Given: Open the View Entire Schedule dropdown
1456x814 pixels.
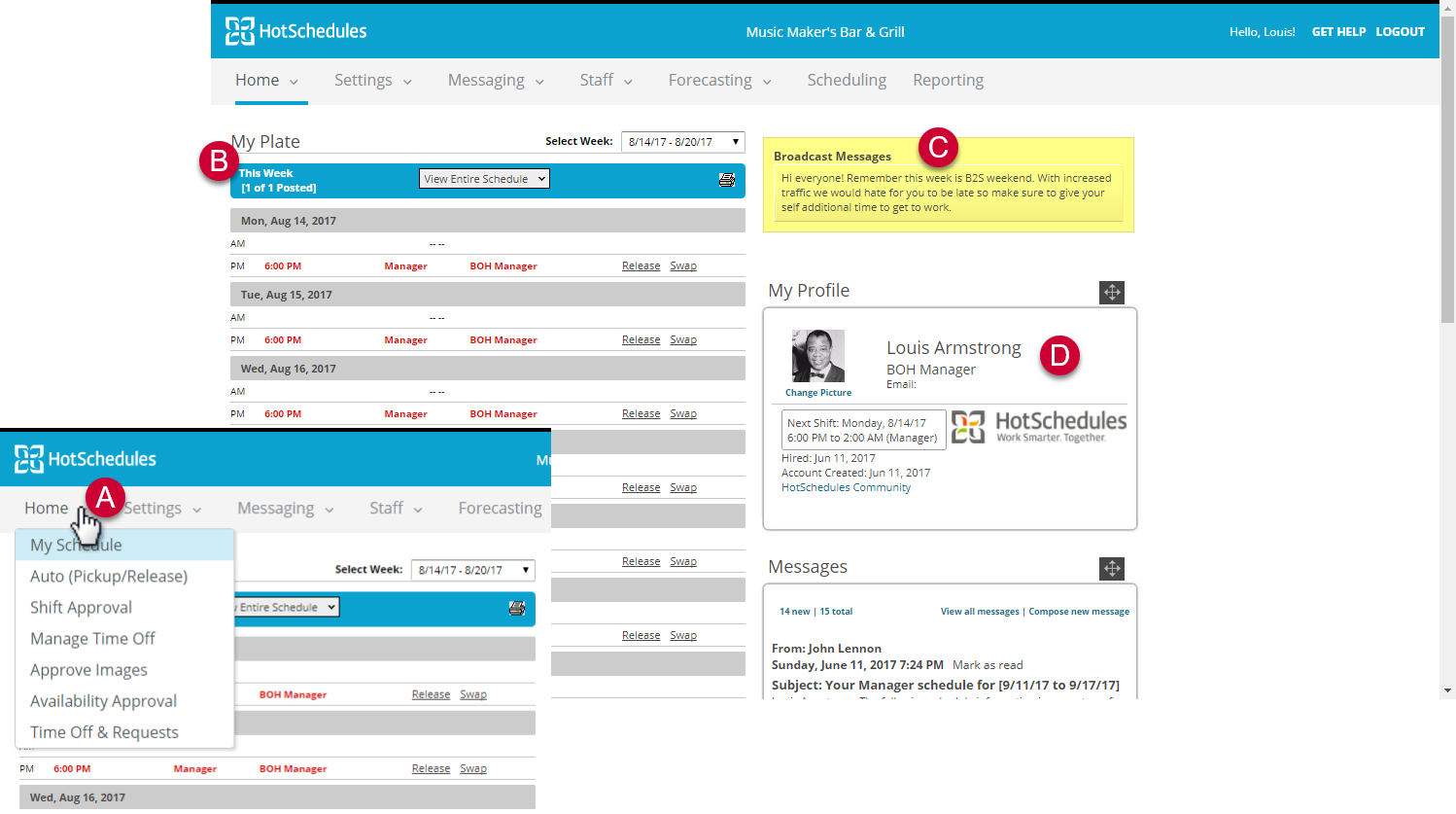Looking at the screenshot, I should click(484, 179).
